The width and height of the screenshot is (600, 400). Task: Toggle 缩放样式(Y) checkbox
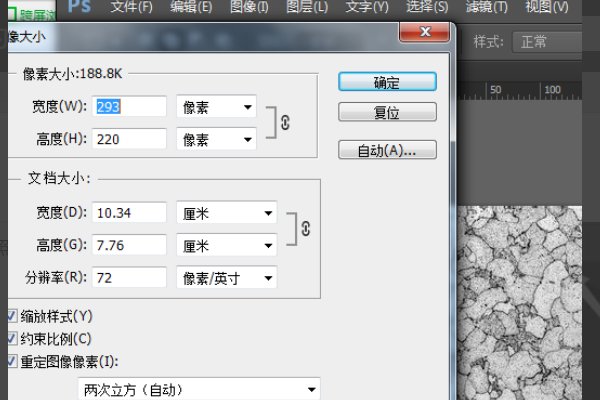point(12,316)
